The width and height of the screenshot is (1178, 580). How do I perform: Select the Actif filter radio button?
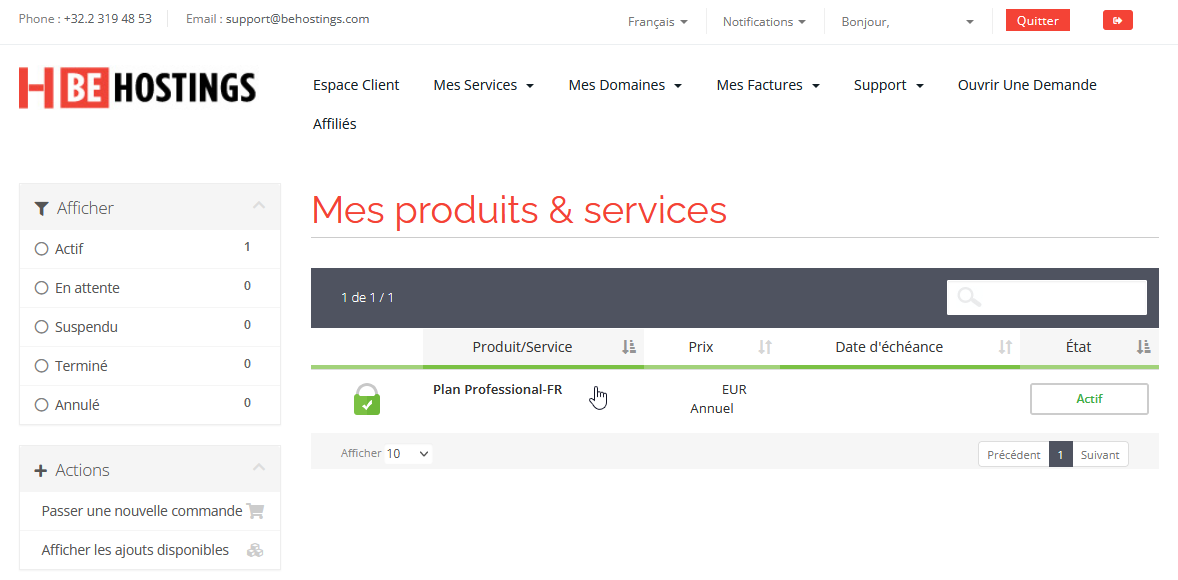(41, 249)
